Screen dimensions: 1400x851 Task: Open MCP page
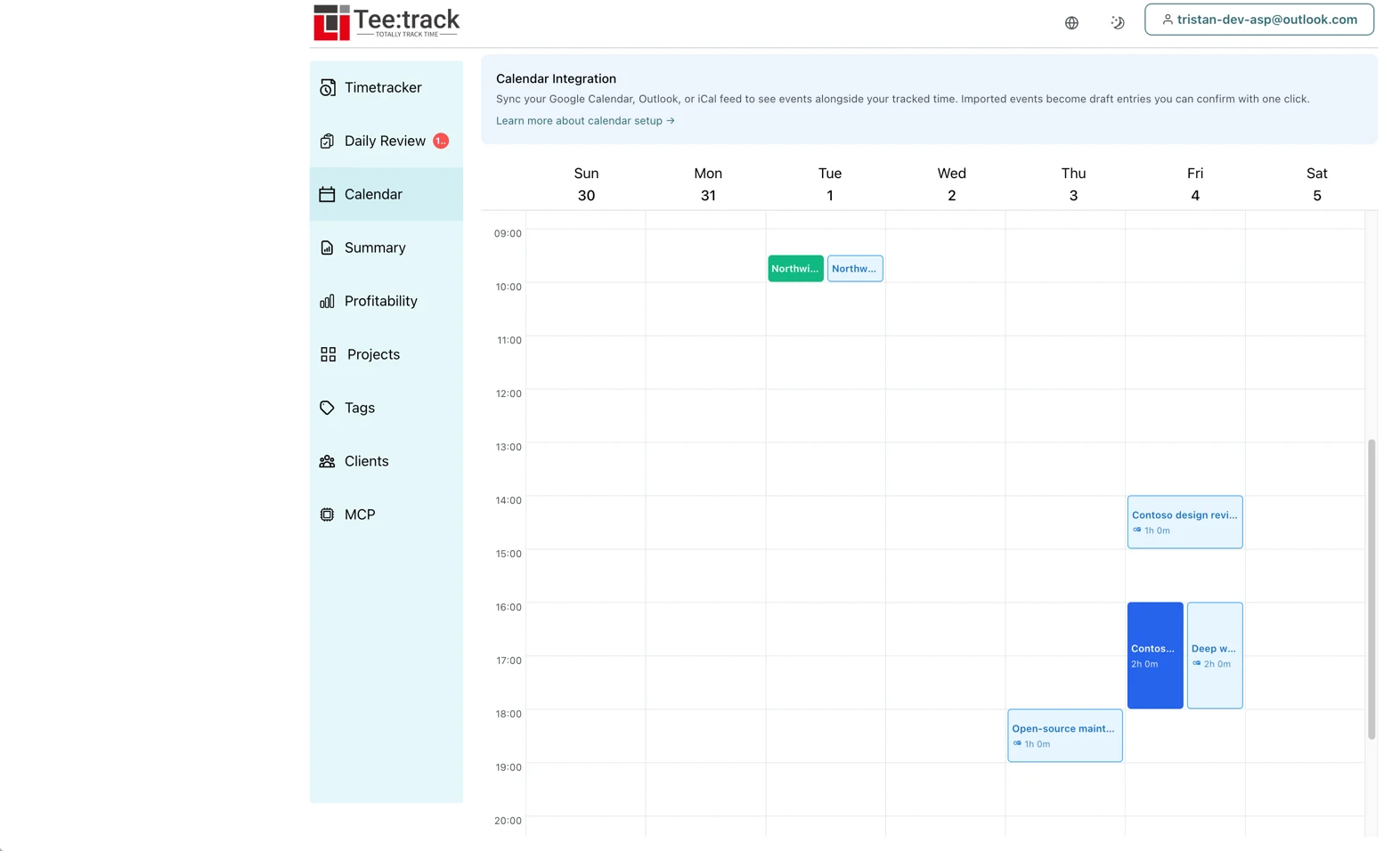[387, 515]
